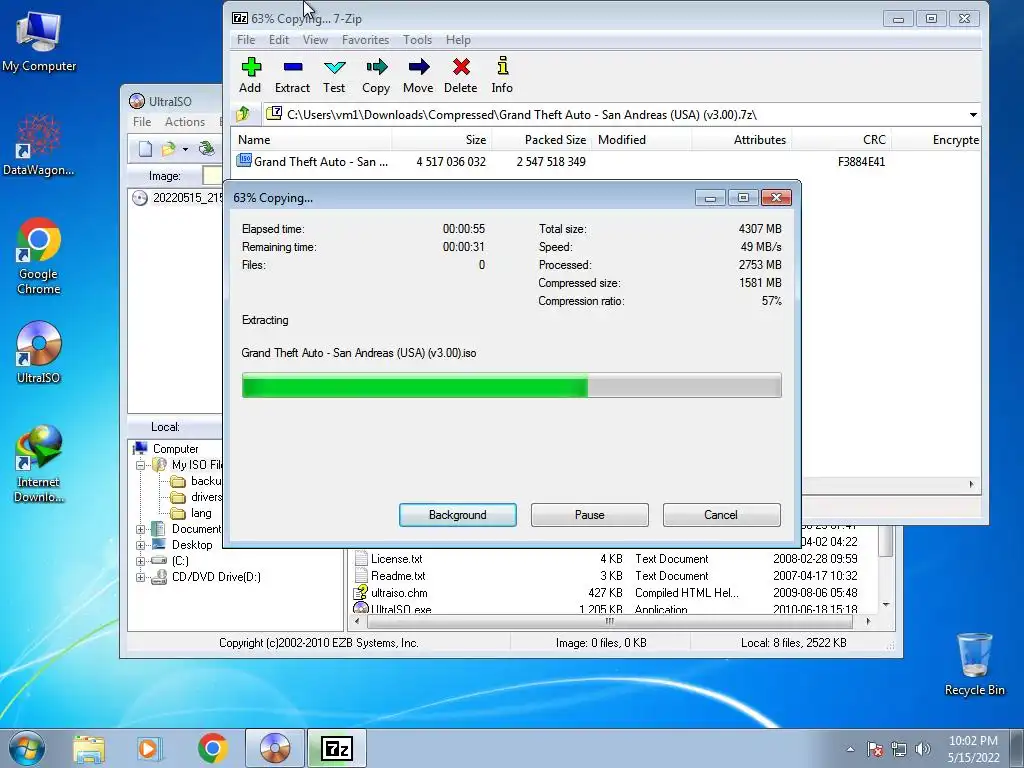Viewport: 1024px width, 768px height.
Task: Expand the CD/DVD Drive(D:) tree node
Action: pyautogui.click(x=140, y=577)
